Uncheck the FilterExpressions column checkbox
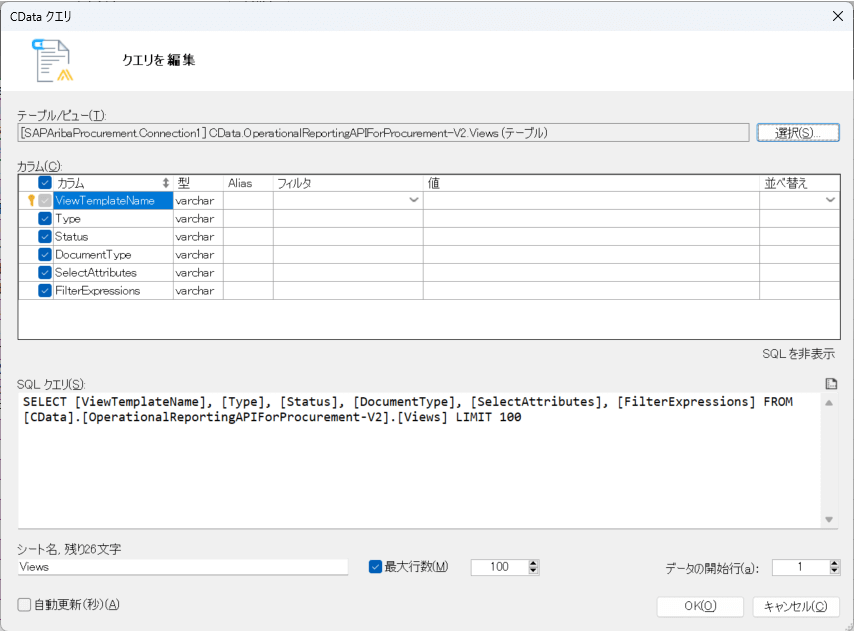The width and height of the screenshot is (854, 631). click(45, 290)
